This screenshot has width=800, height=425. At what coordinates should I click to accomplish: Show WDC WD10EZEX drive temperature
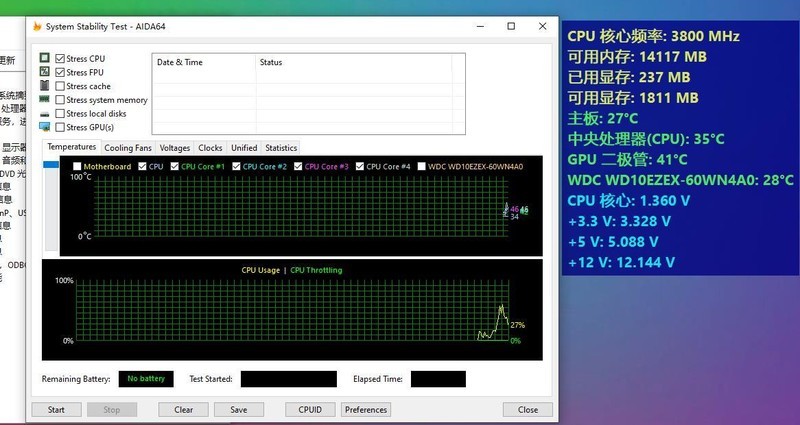(x=421, y=166)
